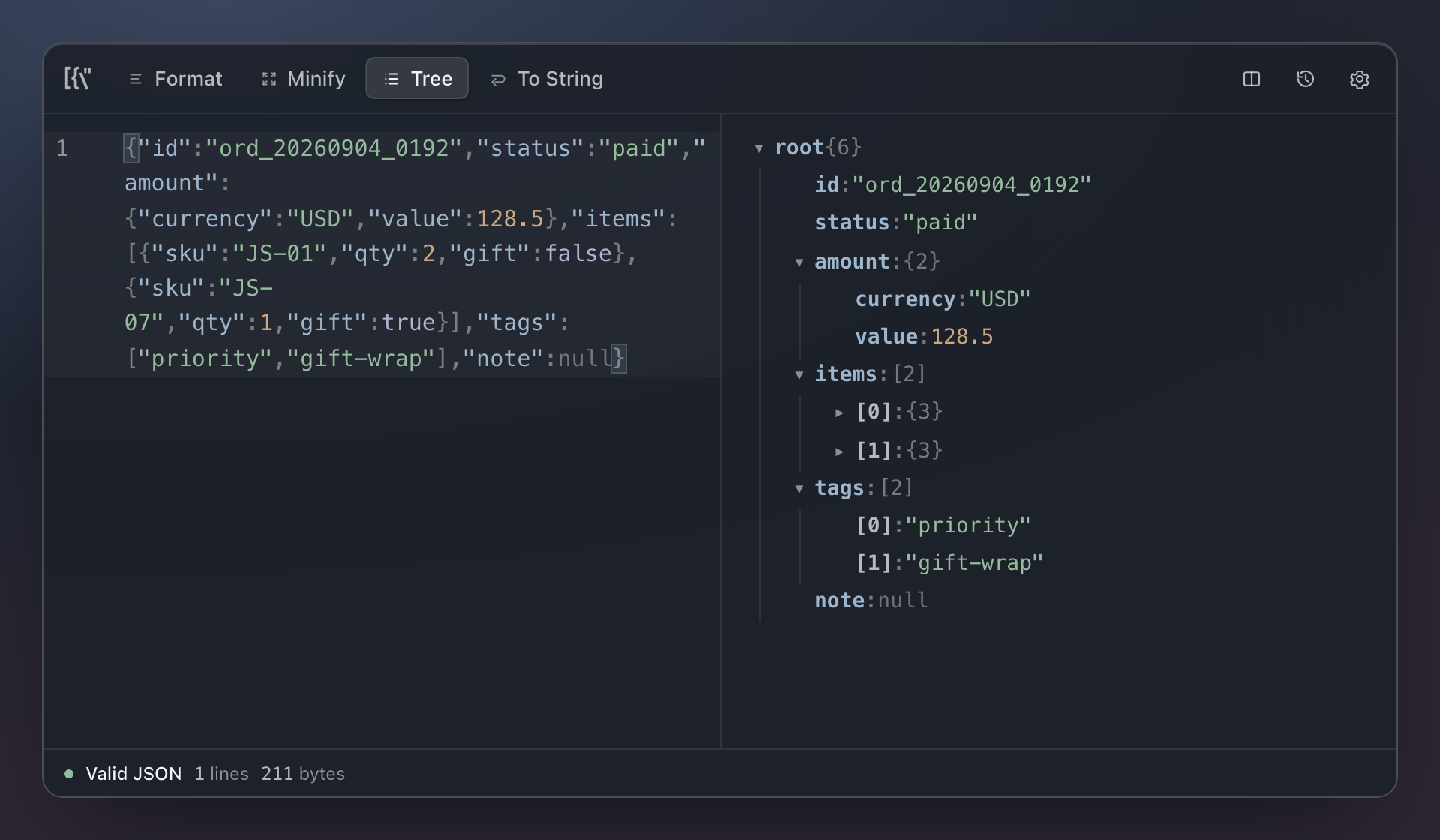Select the Tree view tab
The image size is (1440, 840).
click(417, 78)
